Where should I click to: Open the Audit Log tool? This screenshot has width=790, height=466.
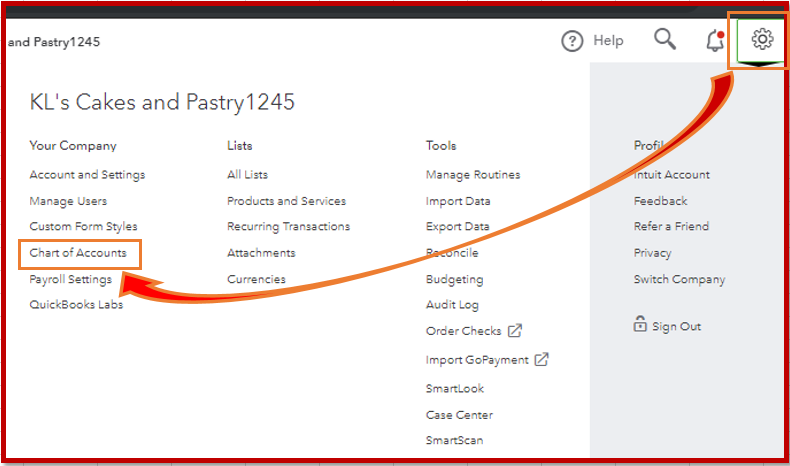tap(452, 305)
